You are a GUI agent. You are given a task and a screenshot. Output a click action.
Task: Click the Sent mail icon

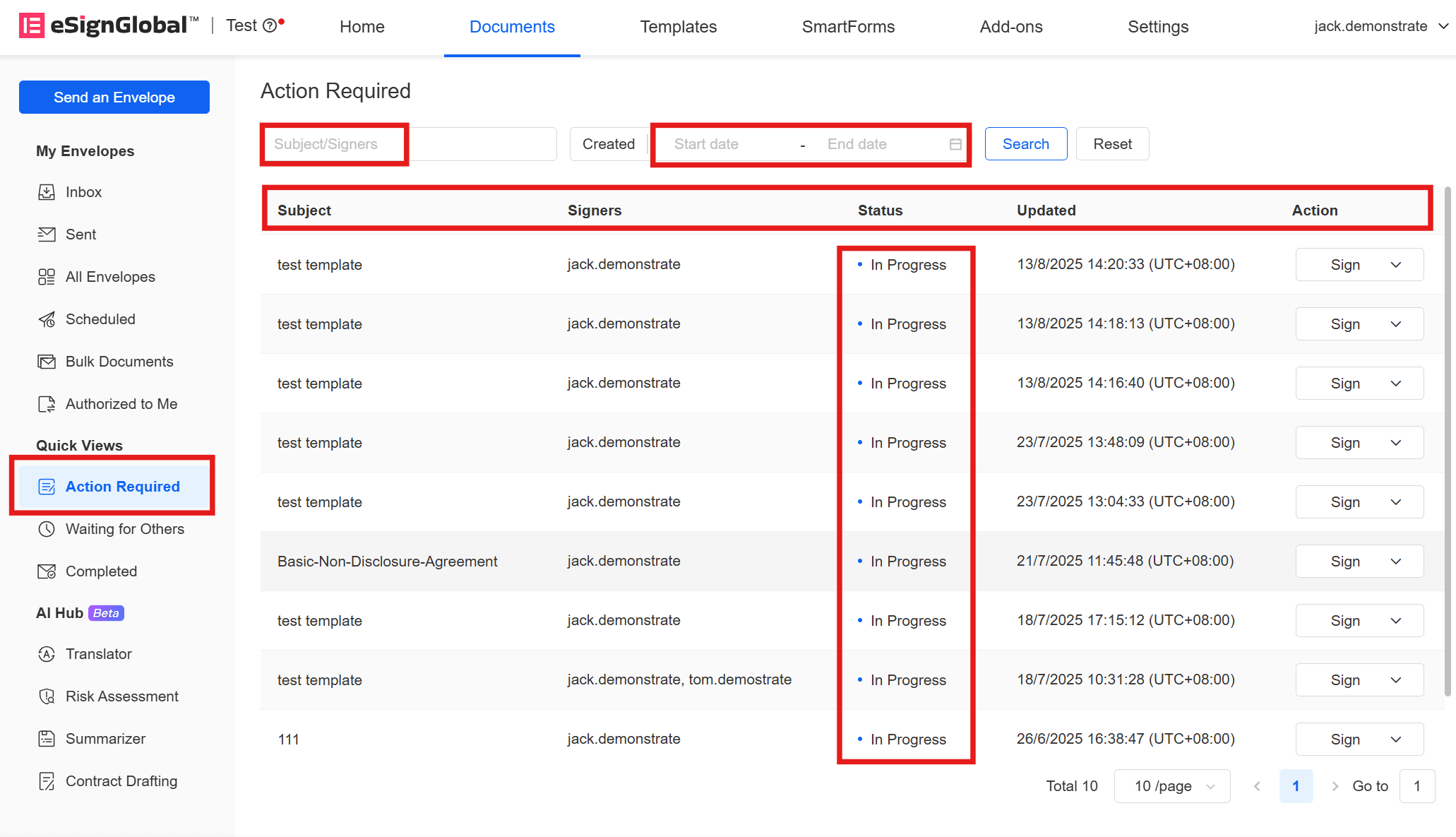point(47,235)
